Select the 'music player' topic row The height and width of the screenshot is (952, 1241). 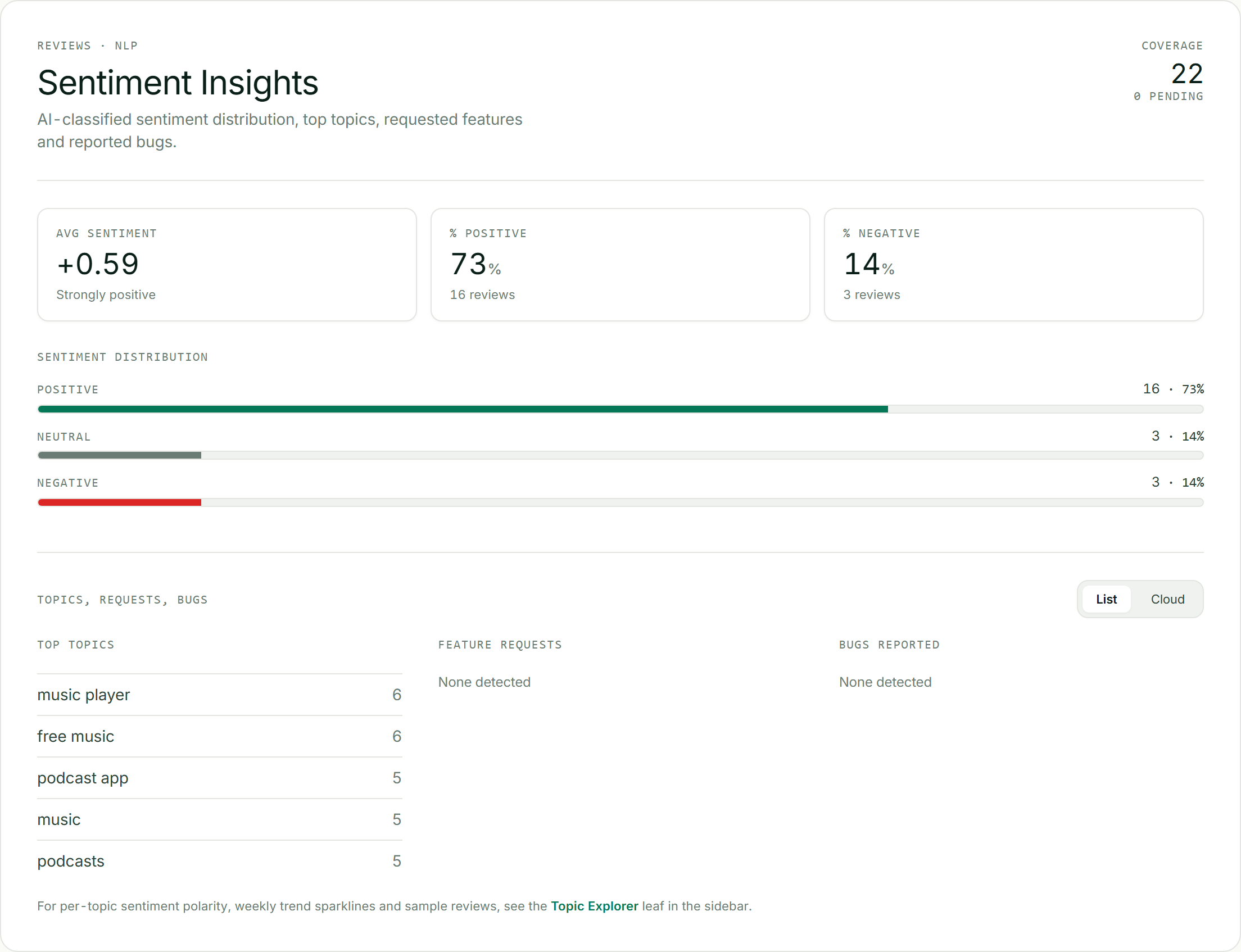(x=219, y=695)
